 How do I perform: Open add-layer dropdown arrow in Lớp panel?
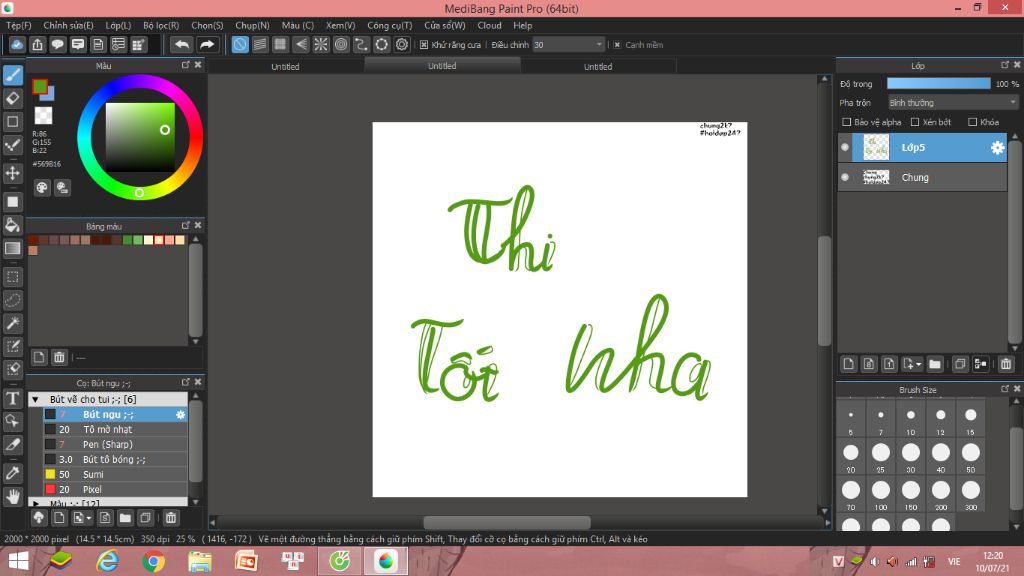(x=918, y=364)
